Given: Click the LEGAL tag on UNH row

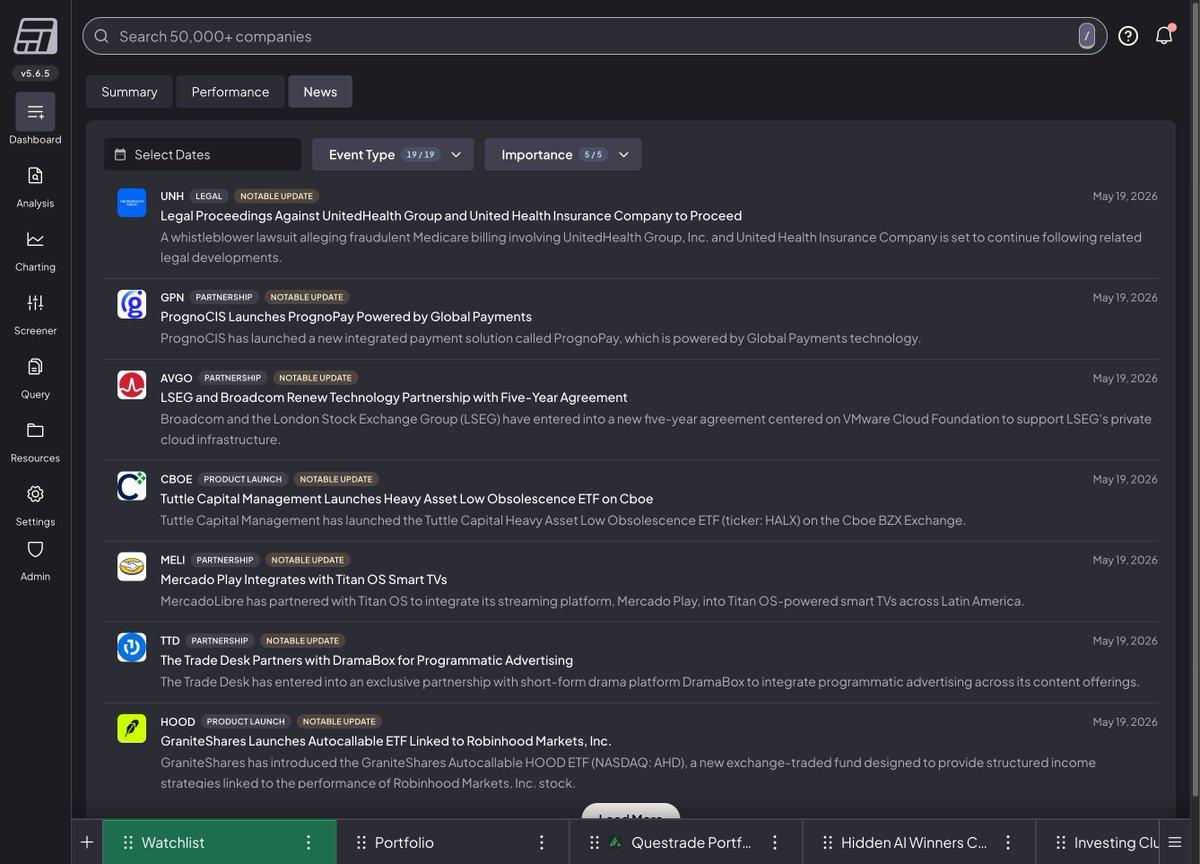Looking at the screenshot, I should point(209,196).
